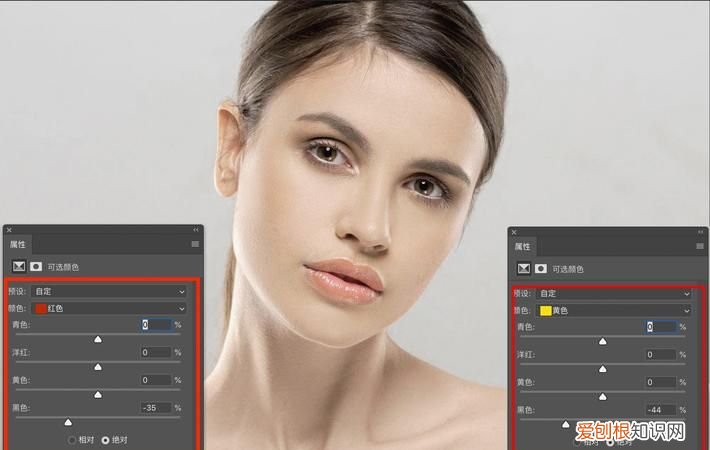Open right Properties panel flyout menu
The height and width of the screenshot is (450, 710).
click(699, 246)
